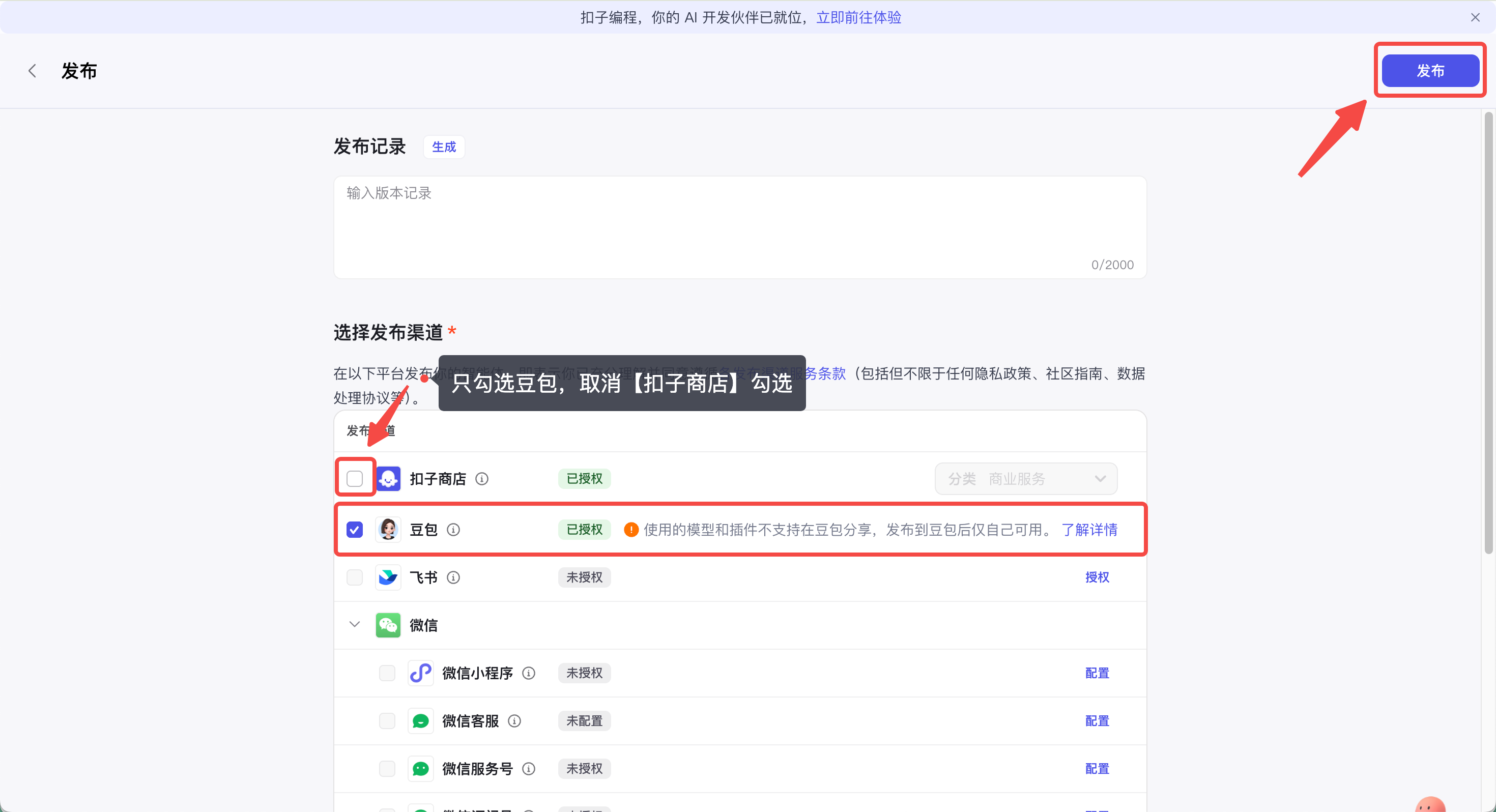
Task: Open 了解详情 link in 豆包 row
Action: pos(1089,530)
